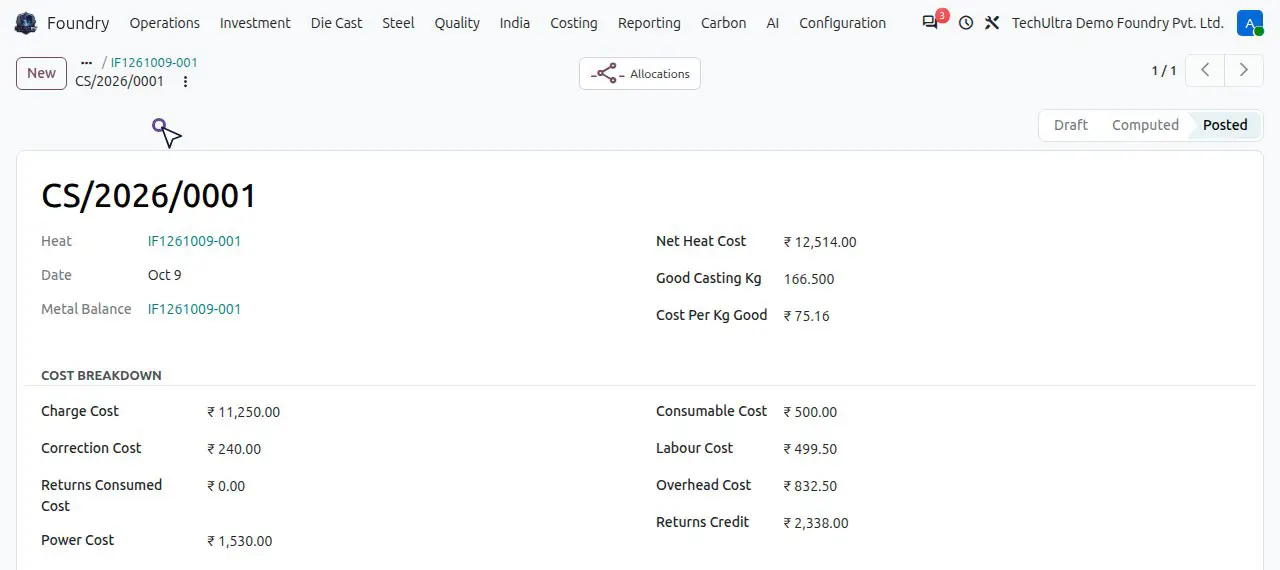Open the debug tools wrench icon

point(992,23)
